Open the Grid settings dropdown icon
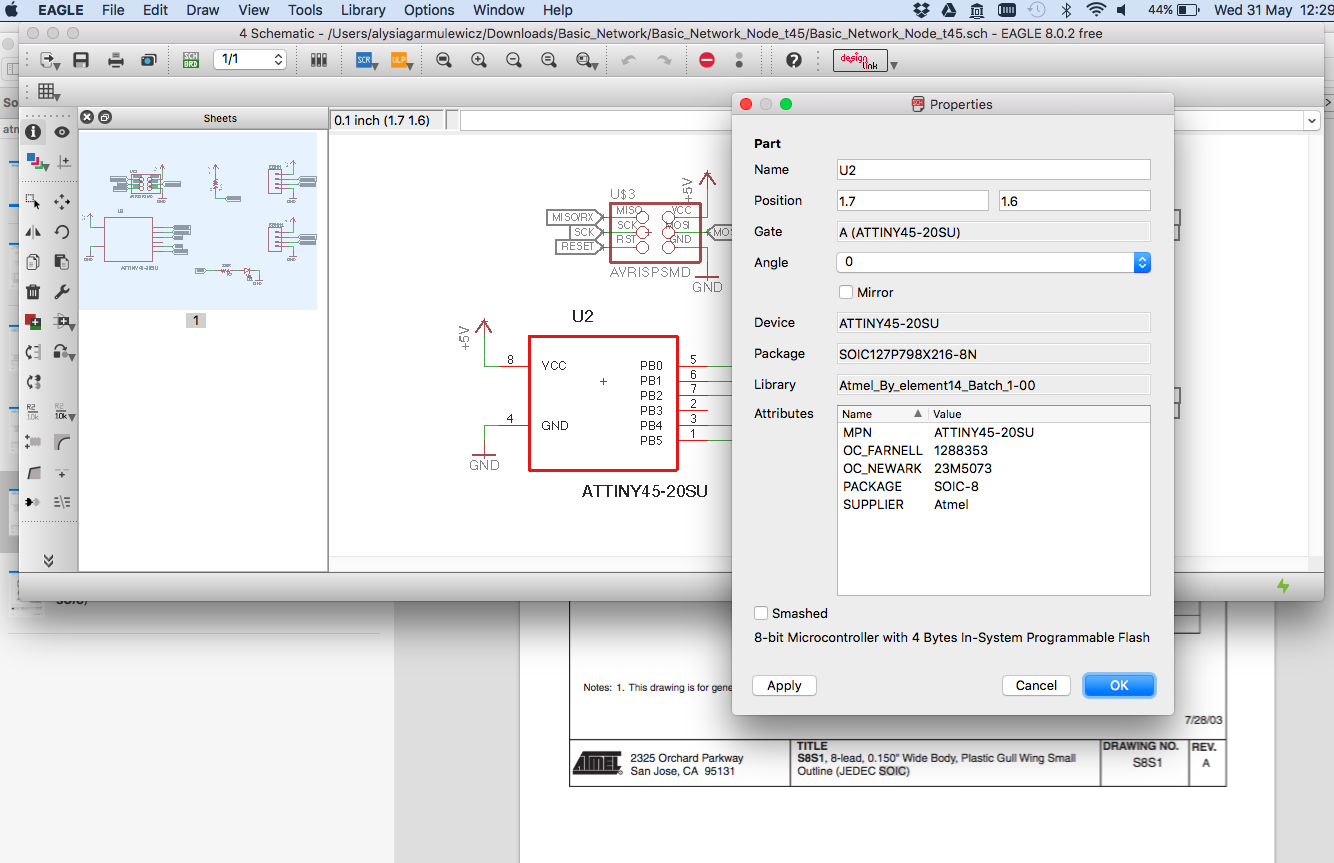The width and height of the screenshot is (1334, 863). [x=47, y=92]
